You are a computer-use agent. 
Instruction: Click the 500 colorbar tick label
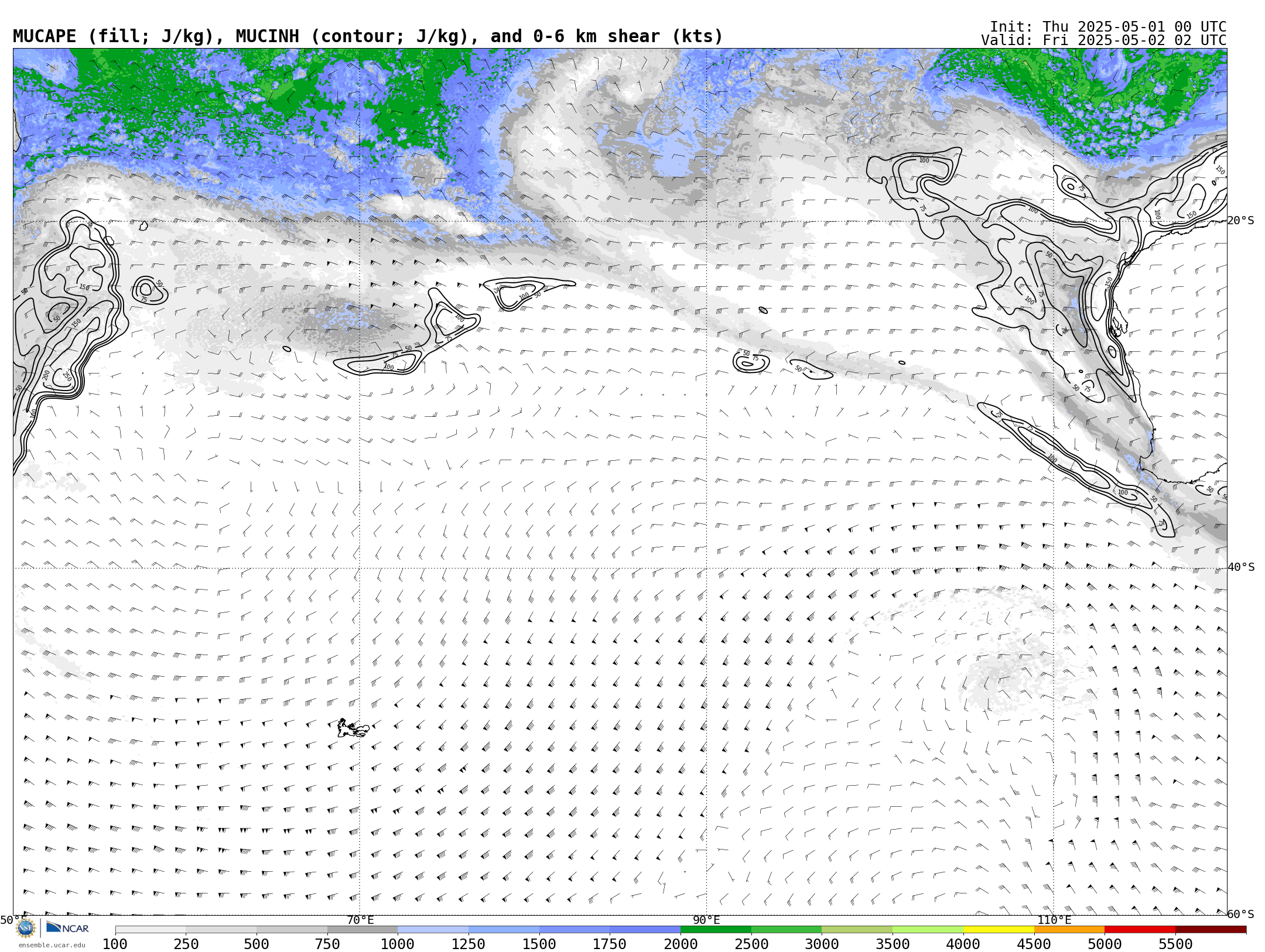pyautogui.click(x=257, y=944)
